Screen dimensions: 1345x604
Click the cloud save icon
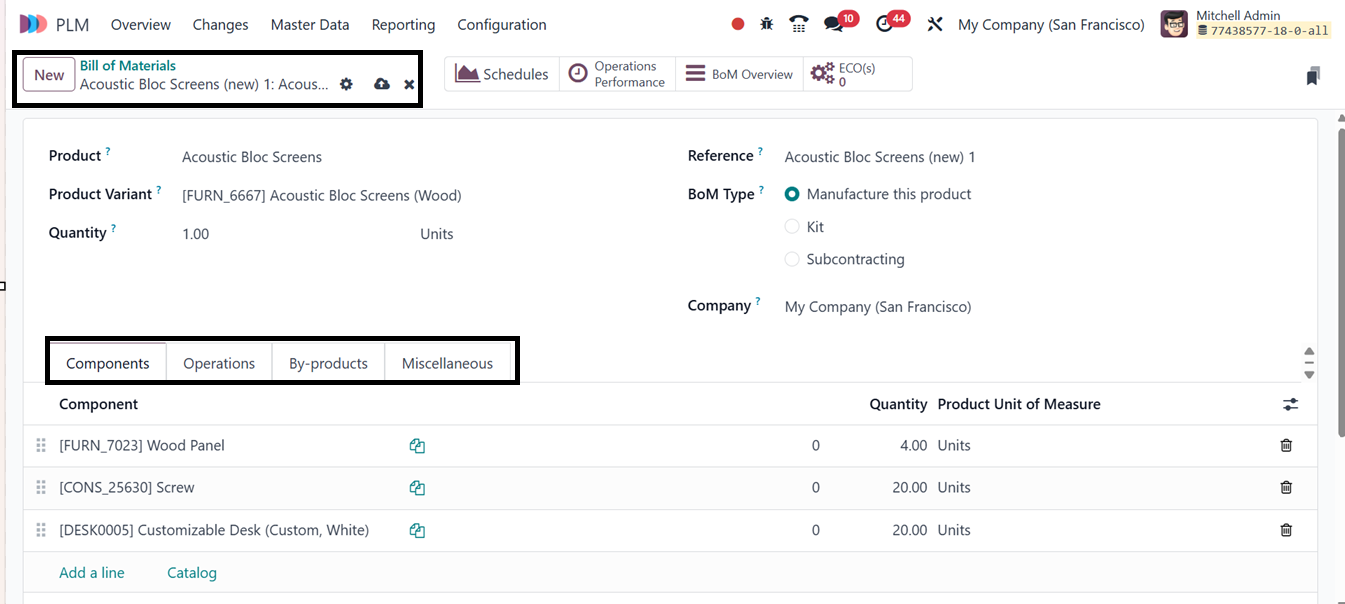[381, 84]
